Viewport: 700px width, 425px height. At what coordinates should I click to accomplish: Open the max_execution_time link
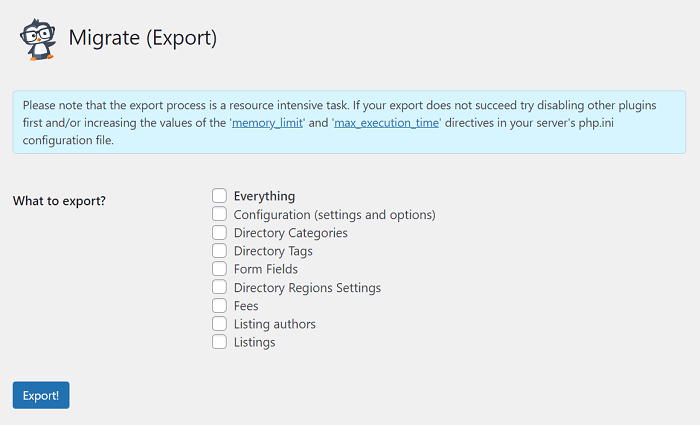click(x=386, y=123)
